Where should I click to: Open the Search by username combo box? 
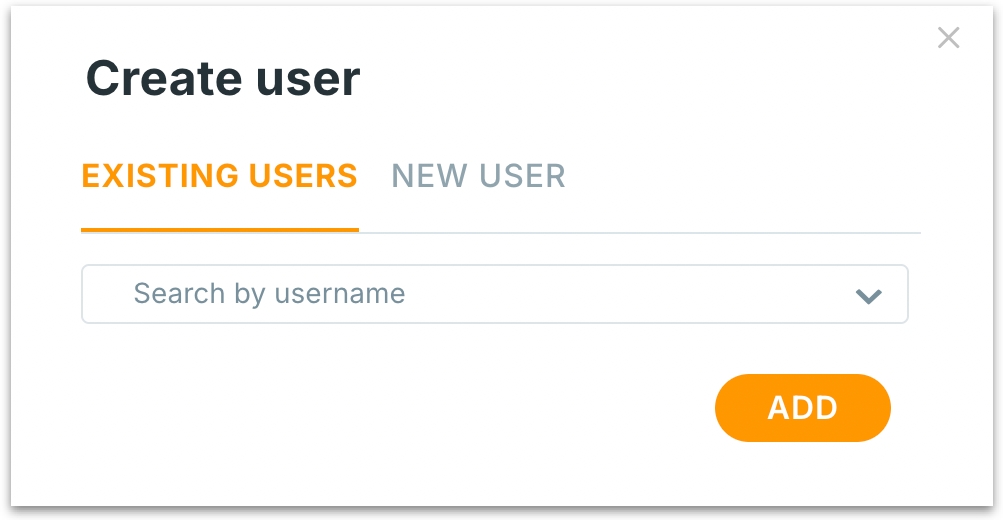[494, 294]
